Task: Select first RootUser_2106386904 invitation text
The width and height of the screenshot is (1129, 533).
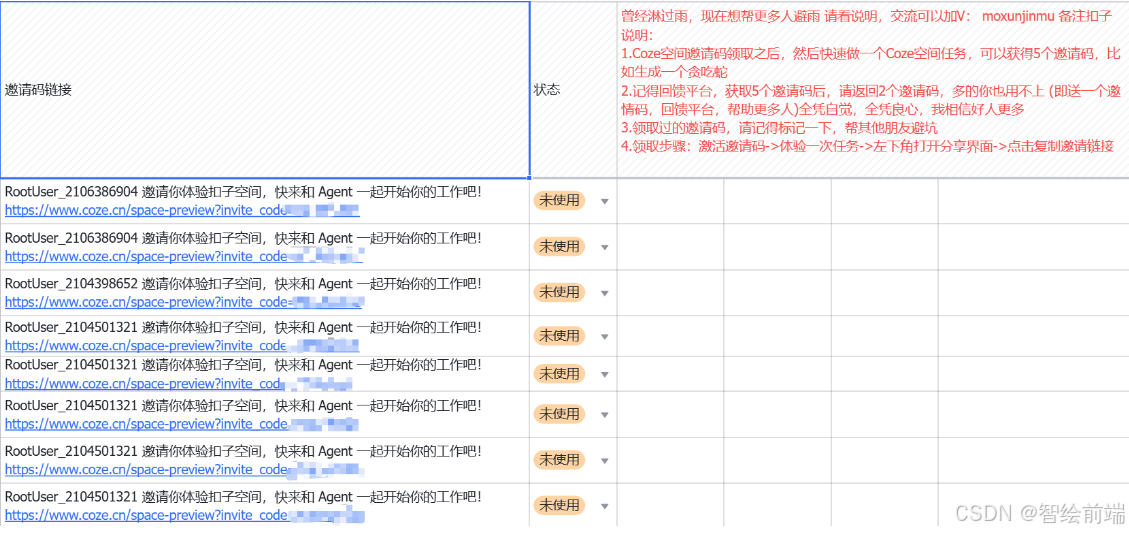Action: click(x=243, y=192)
